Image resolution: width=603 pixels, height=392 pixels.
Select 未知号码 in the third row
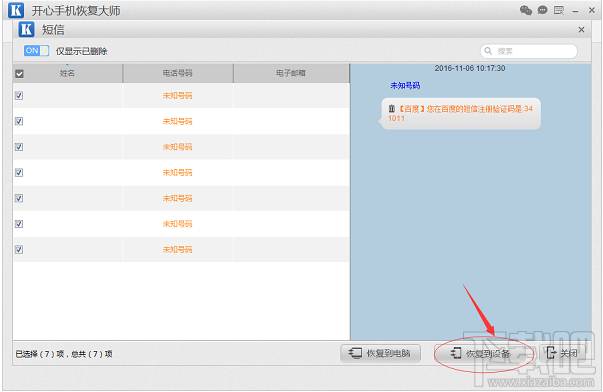[x=177, y=147]
